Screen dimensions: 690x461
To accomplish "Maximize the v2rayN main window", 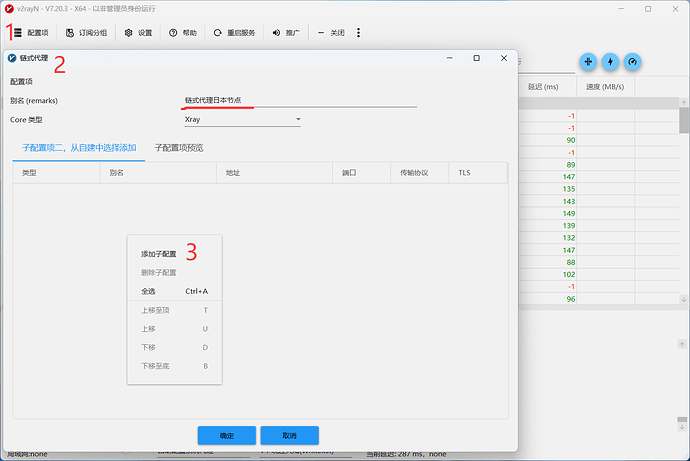I will pyautogui.click(x=648, y=9).
